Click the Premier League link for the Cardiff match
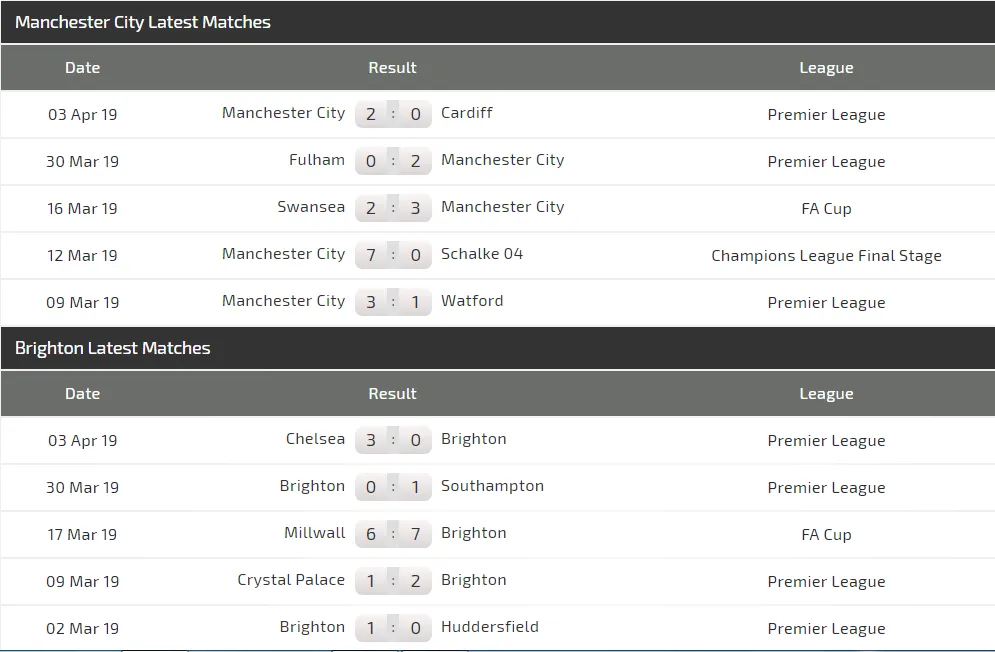The image size is (995, 652). click(x=826, y=114)
